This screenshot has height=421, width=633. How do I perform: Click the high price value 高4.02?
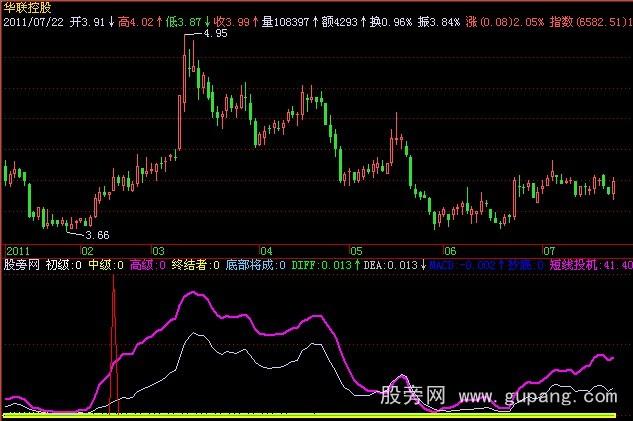[x=136, y=22]
